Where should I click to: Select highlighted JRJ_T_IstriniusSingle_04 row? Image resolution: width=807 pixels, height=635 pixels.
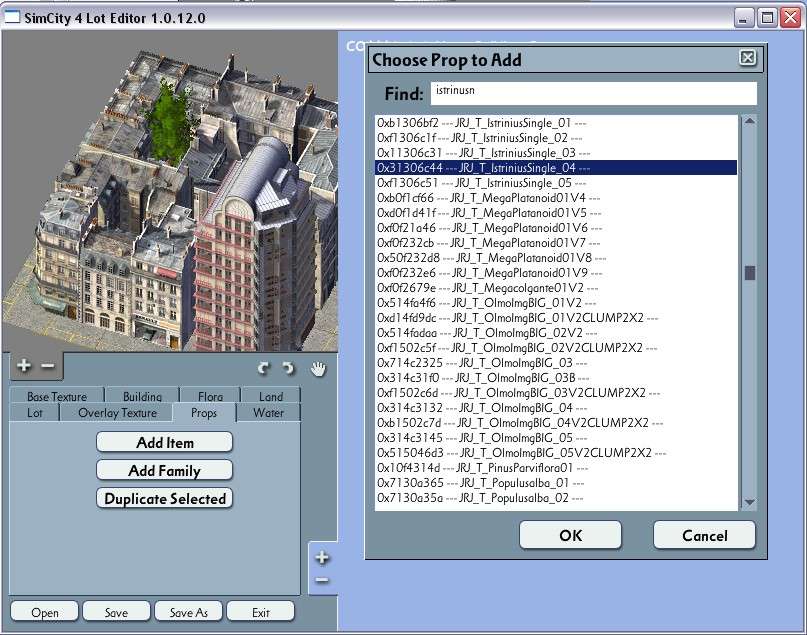click(x=556, y=168)
